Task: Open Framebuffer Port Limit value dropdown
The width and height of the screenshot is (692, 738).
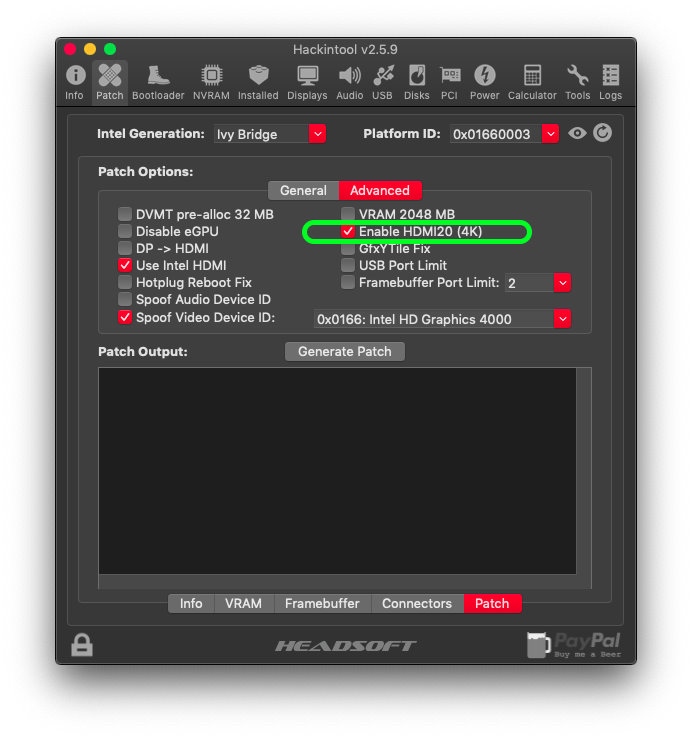Action: point(563,283)
